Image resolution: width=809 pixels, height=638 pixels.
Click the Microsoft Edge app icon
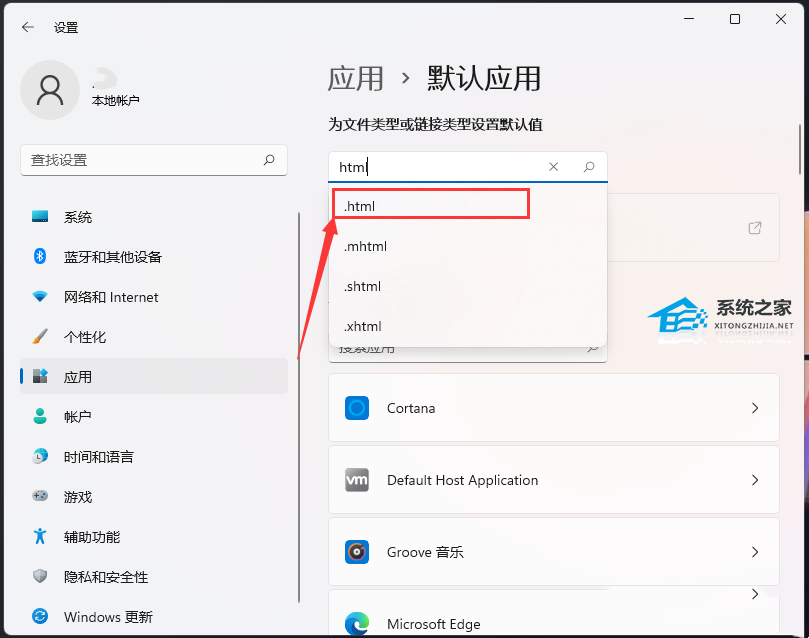coord(357,624)
